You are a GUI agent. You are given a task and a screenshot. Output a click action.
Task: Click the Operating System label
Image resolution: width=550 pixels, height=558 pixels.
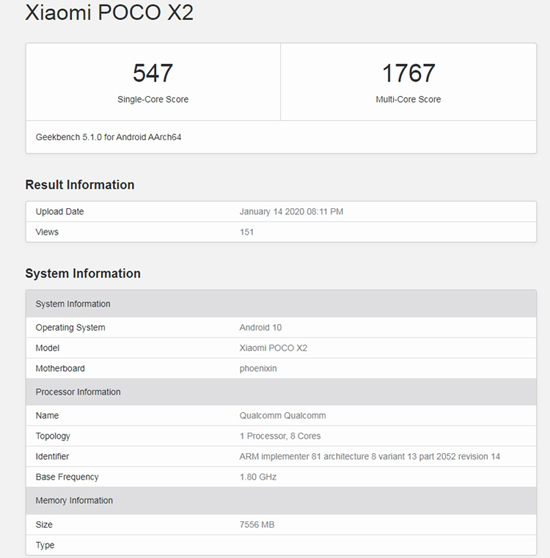click(x=70, y=327)
